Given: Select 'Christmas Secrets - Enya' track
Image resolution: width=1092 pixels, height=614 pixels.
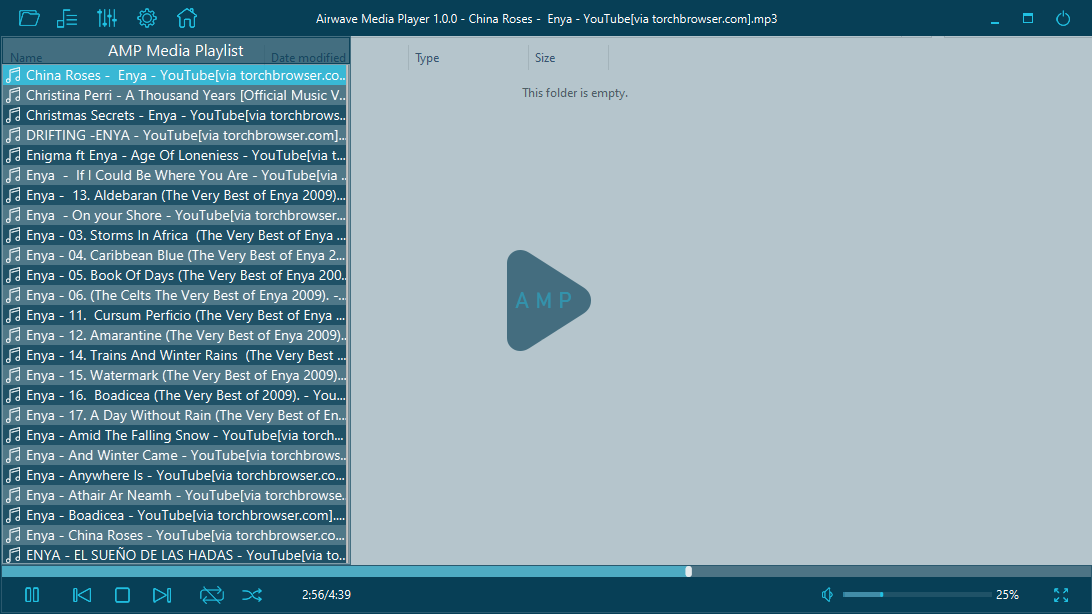Looking at the screenshot, I should (176, 116).
